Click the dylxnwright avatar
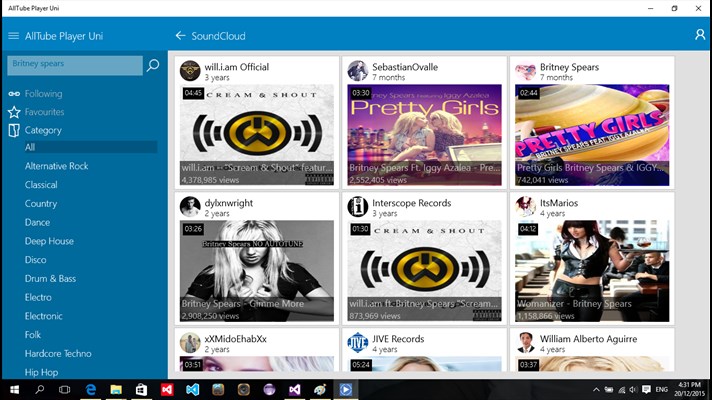The image size is (712, 400). (x=190, y=207)
